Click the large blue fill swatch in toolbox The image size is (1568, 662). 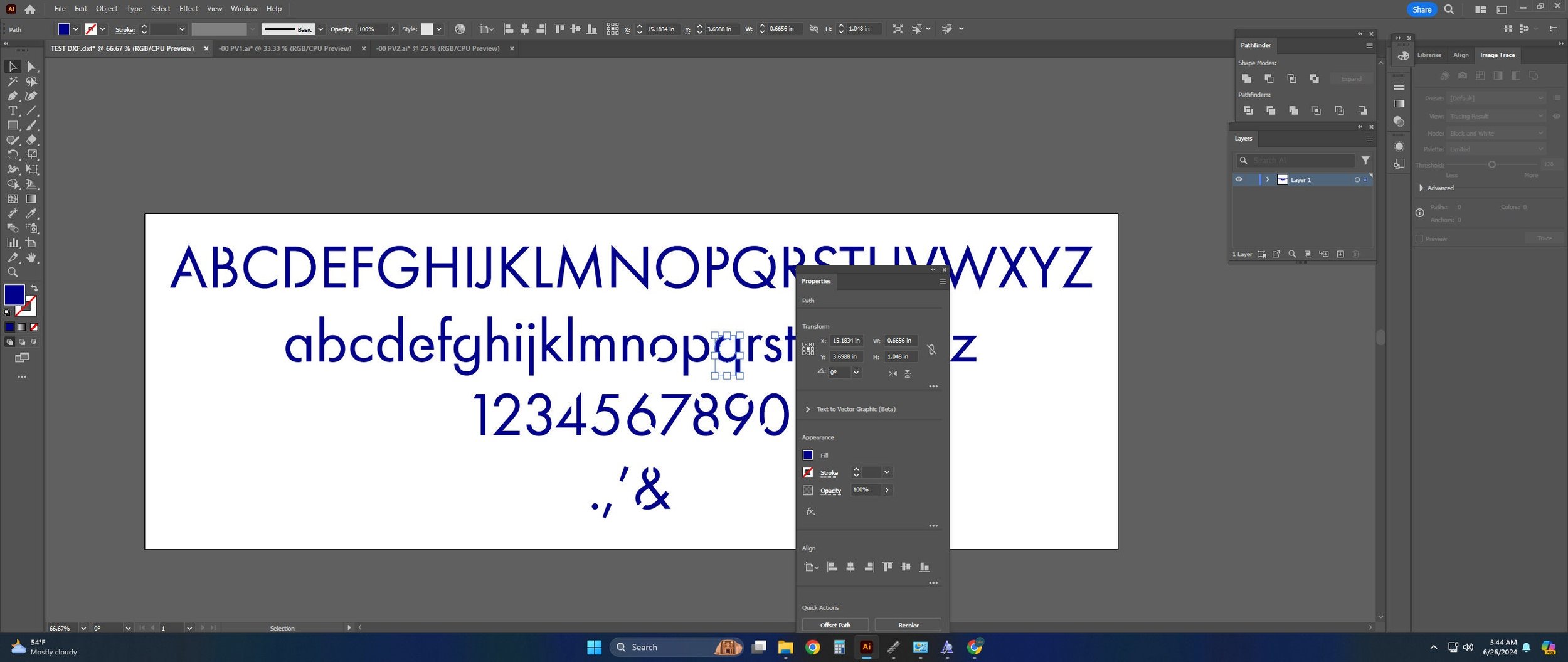tap(14, 295)
